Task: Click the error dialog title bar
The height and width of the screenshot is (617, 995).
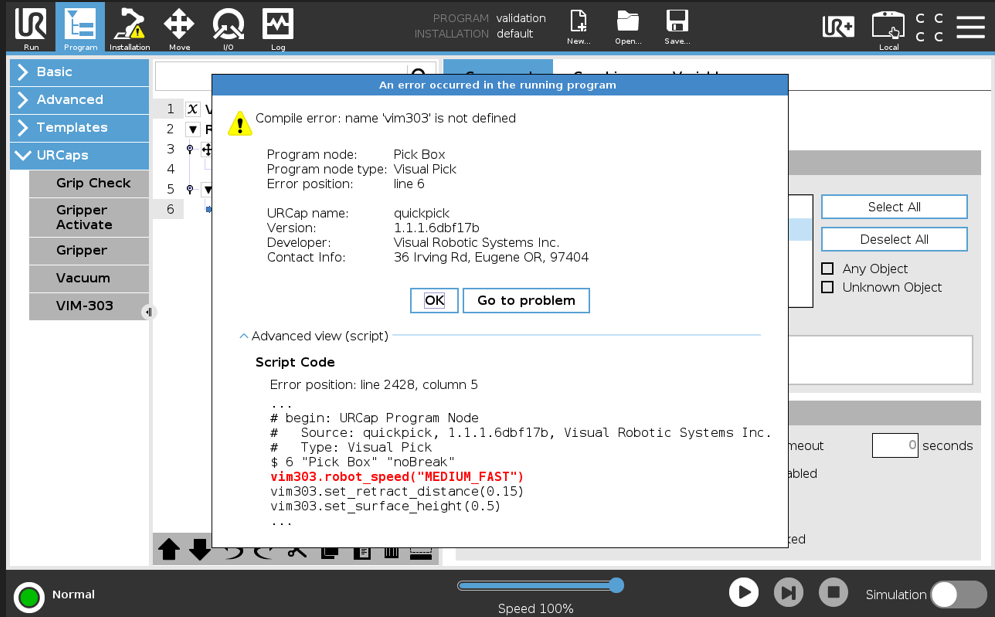Action: tap(500, 85)
